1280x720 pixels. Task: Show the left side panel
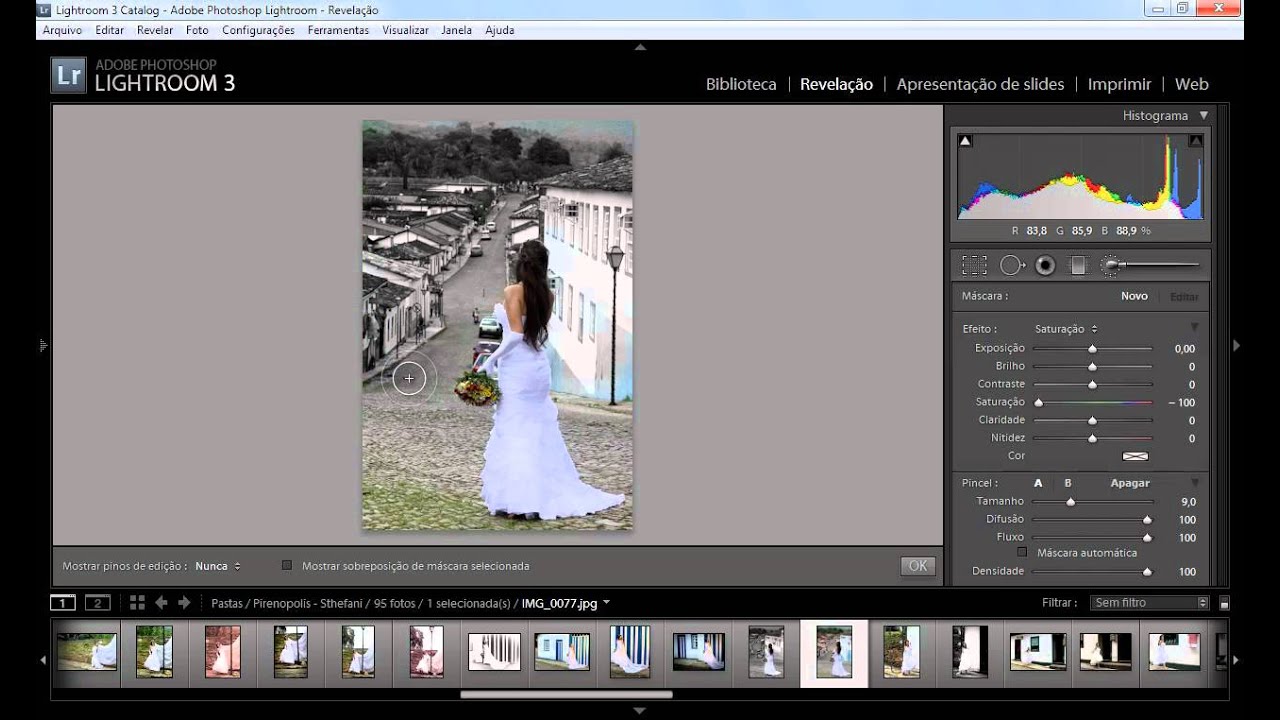[43, 345]
